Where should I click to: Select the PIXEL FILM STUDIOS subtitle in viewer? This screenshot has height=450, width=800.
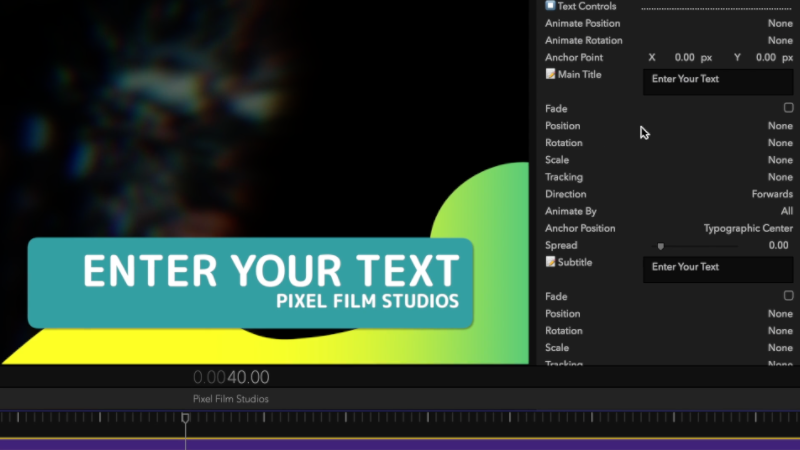coord(367,301)
